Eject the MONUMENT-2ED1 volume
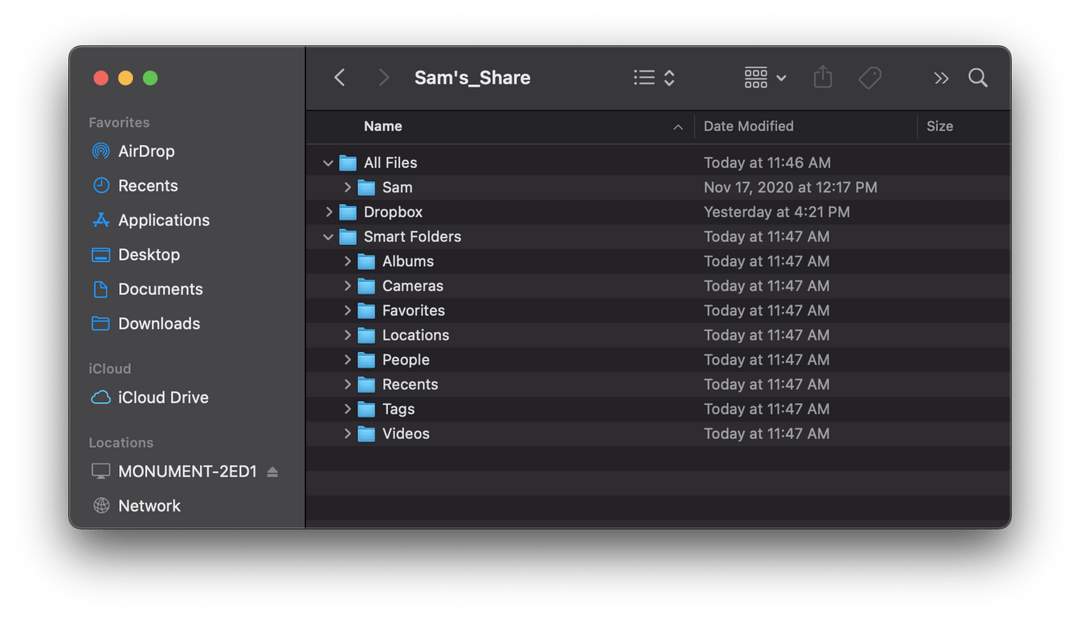The image size is (1080, 619). click(x=273, y=472)
